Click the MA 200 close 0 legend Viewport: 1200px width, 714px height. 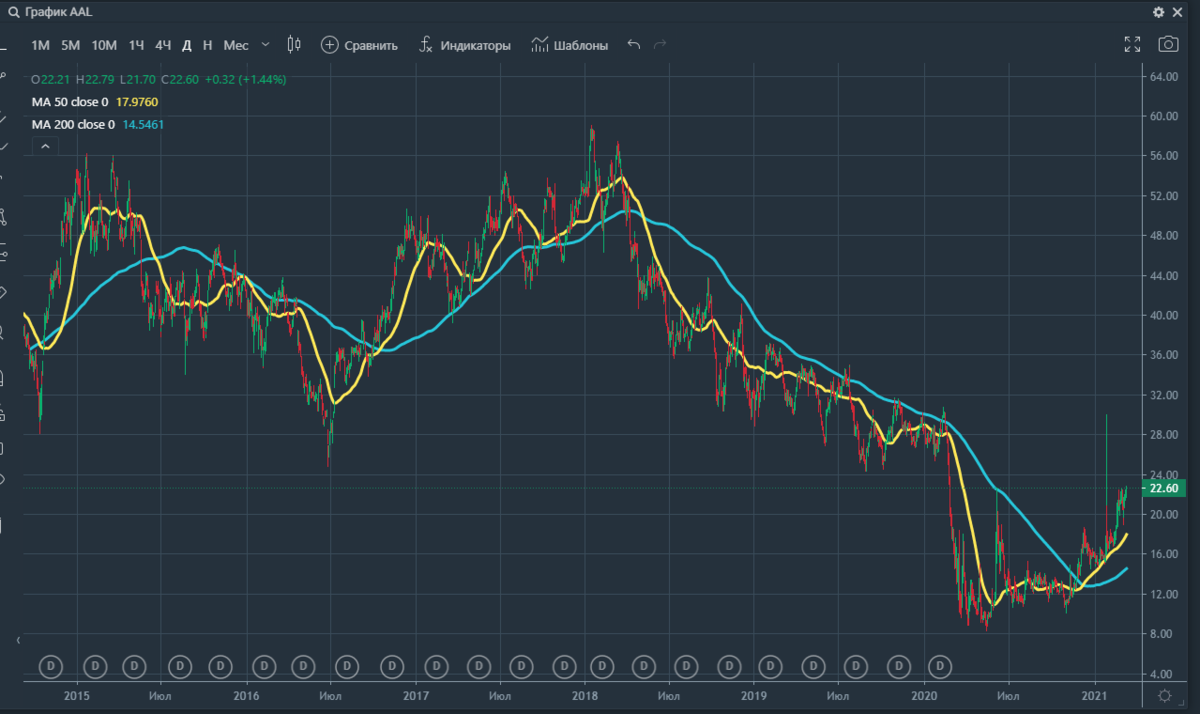click(73, 125)
